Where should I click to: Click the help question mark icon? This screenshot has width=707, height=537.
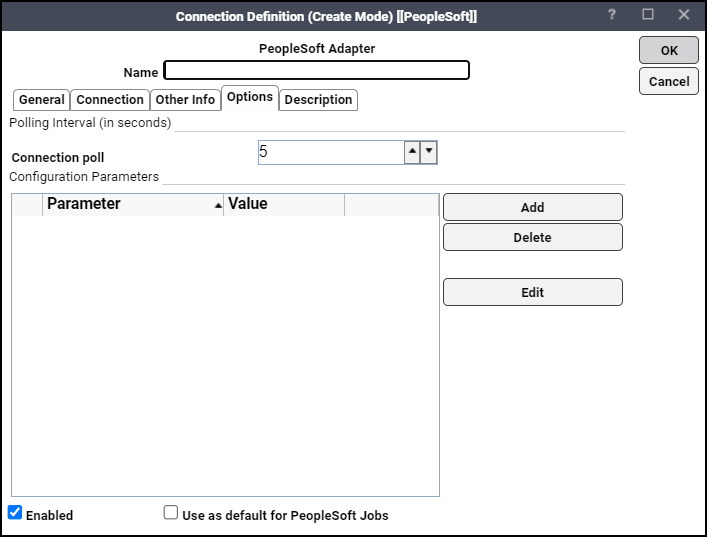(611, 15)
